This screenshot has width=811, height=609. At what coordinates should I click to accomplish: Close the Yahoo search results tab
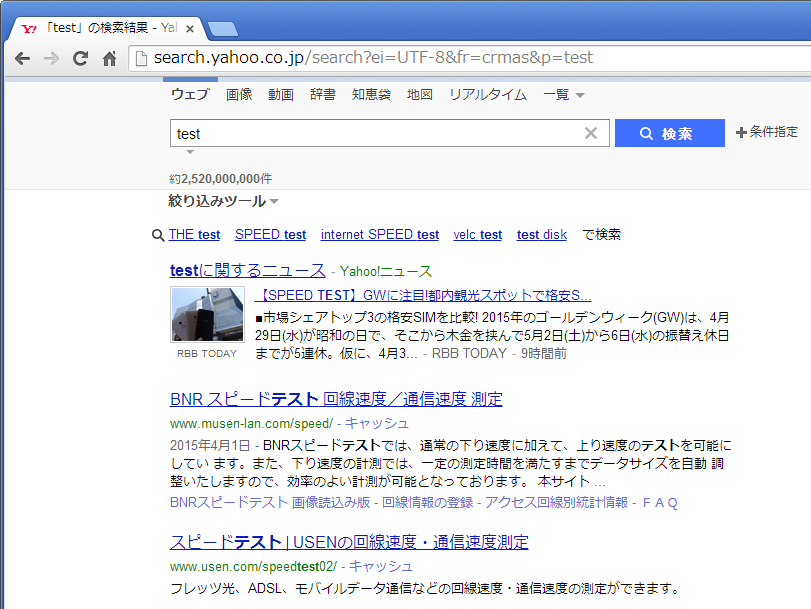pyautogui.click(x=190, y=29)
